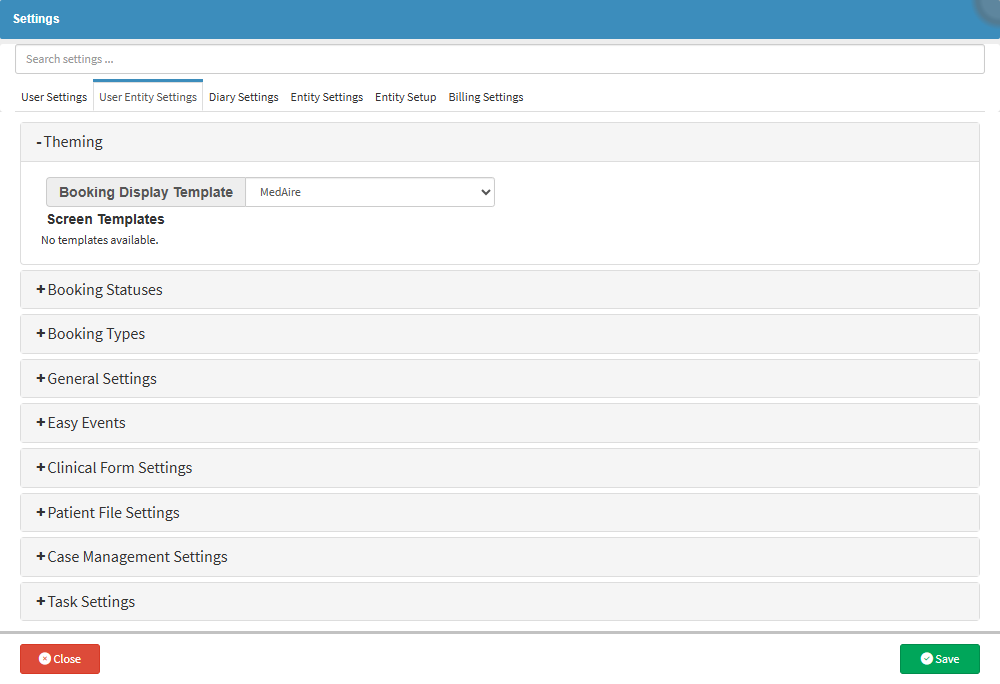Click the red Close button
Image resolution: width=1000 pixels, height=684 pixels.
60,659
